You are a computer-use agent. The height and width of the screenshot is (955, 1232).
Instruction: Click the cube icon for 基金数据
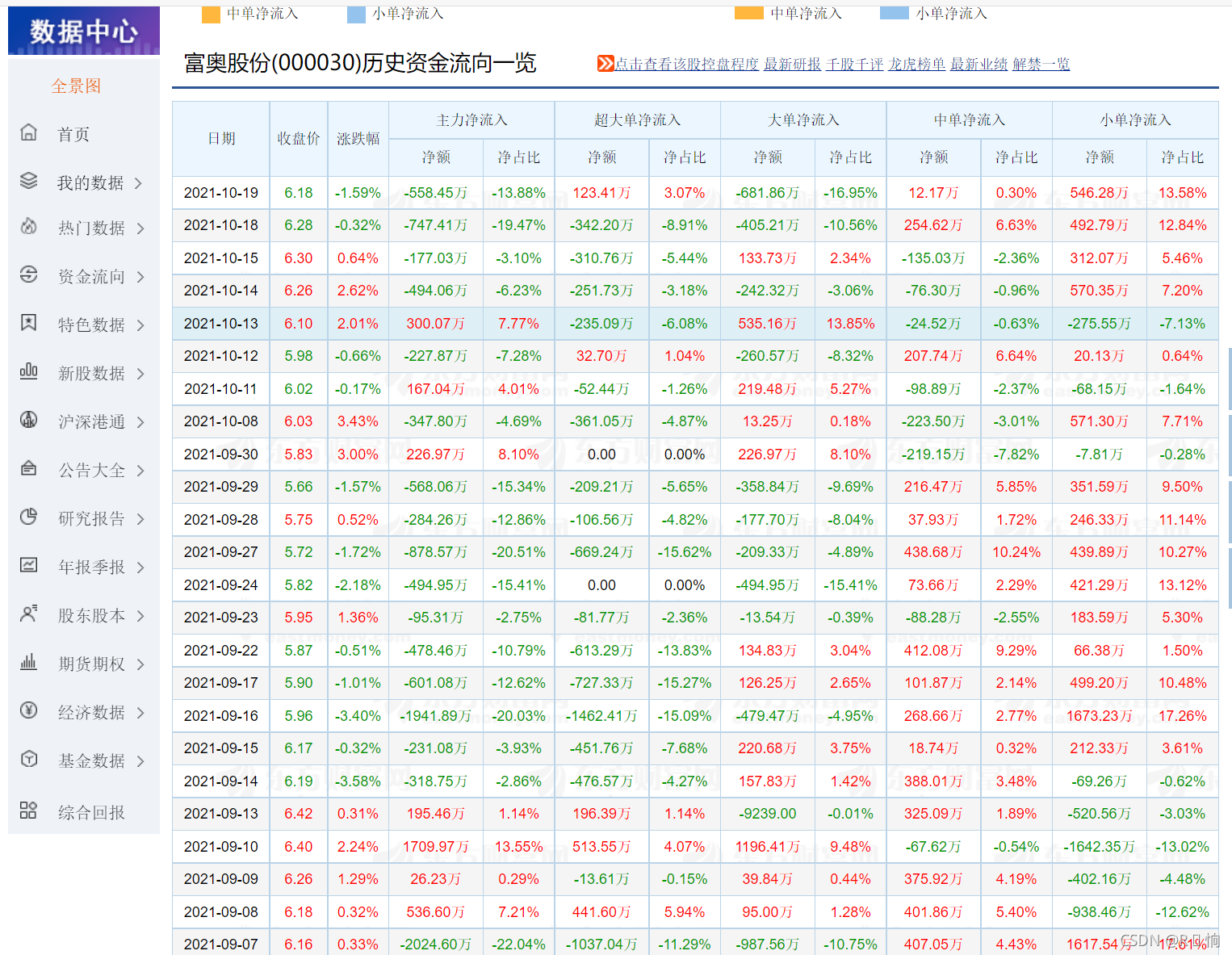pyautogui.click(x=29, y=759)
